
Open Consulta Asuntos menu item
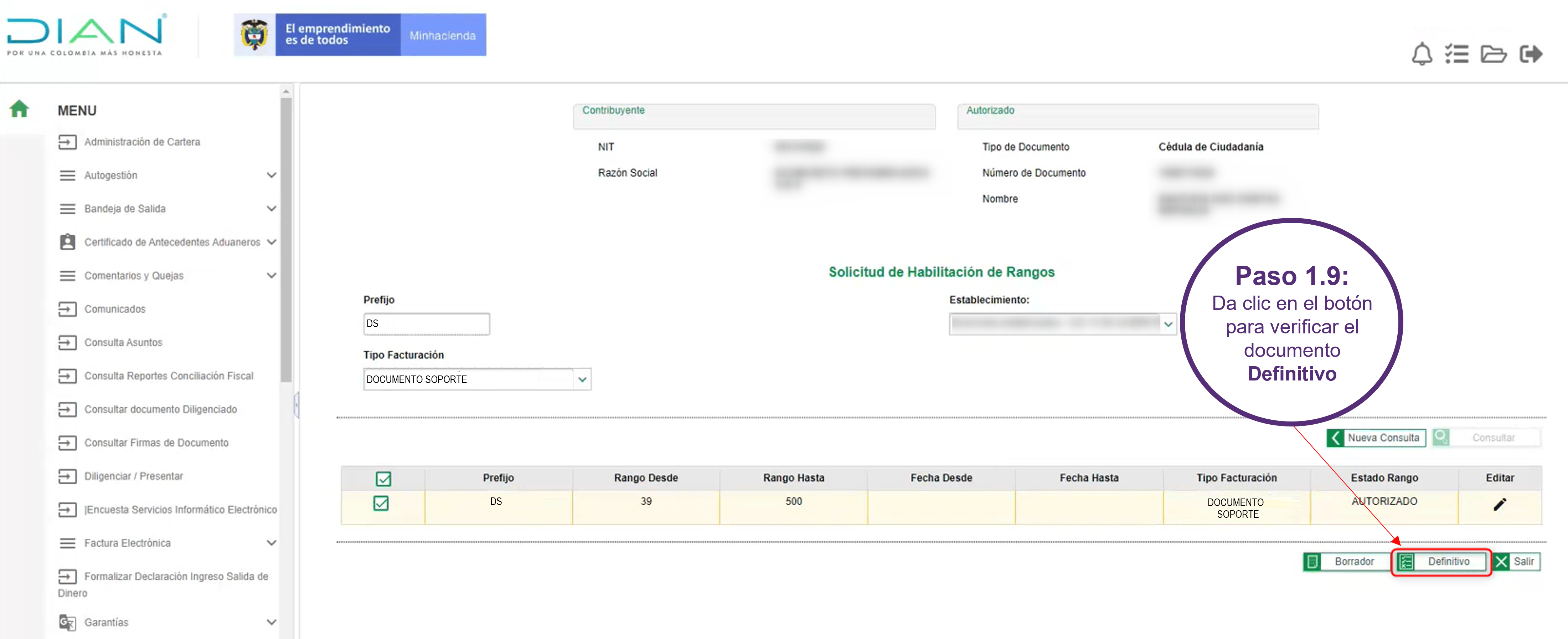click(x=123, y=342)
